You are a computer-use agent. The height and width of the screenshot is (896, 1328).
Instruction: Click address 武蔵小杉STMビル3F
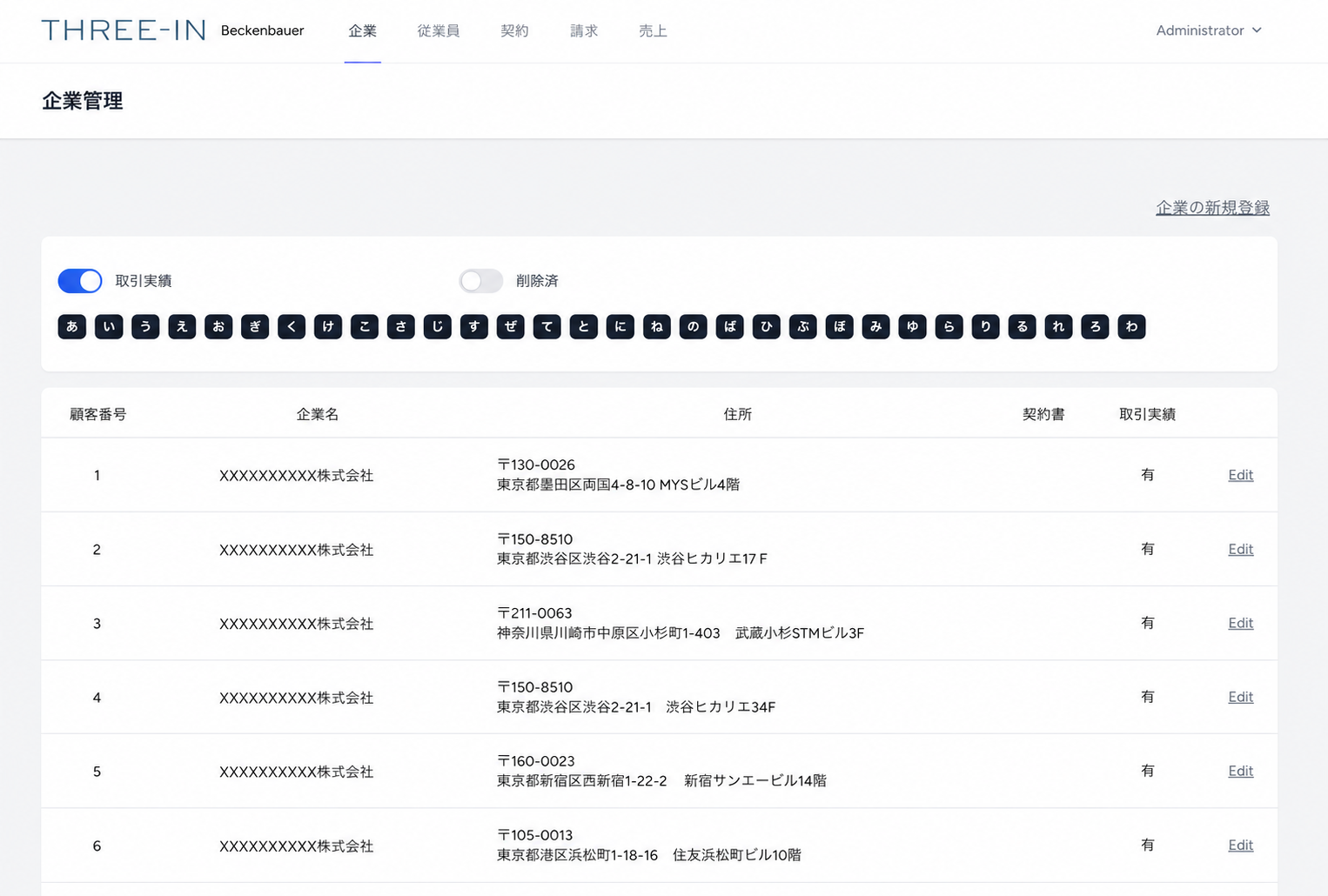tap(800, 632)
